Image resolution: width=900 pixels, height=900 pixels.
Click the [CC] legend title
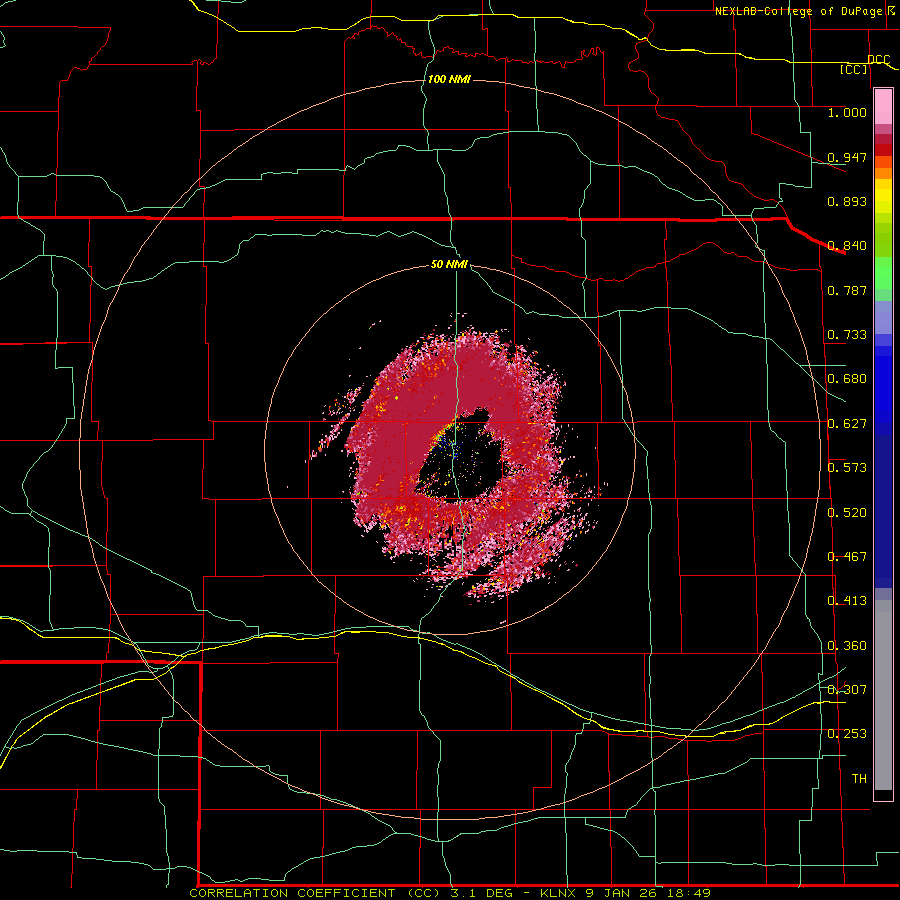click(x=854, y=69)
